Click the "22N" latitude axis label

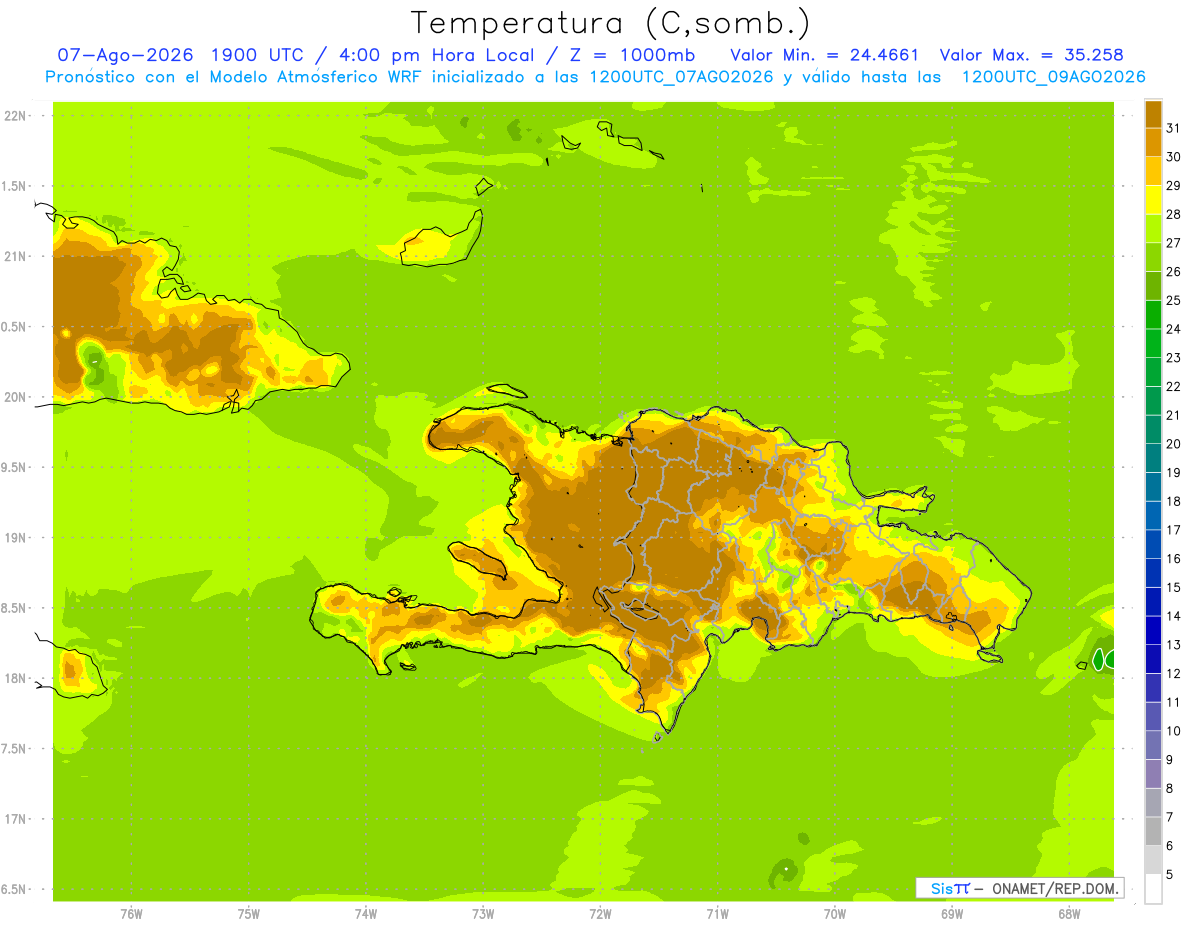point(14,116)
